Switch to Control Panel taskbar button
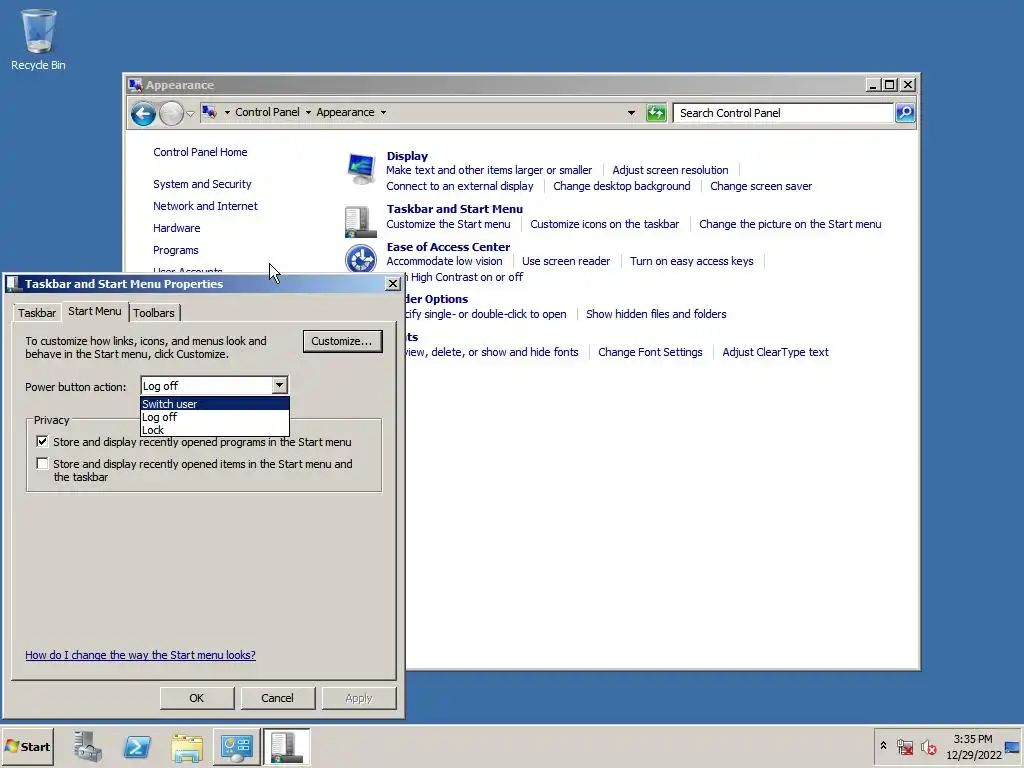 [236, 746]
